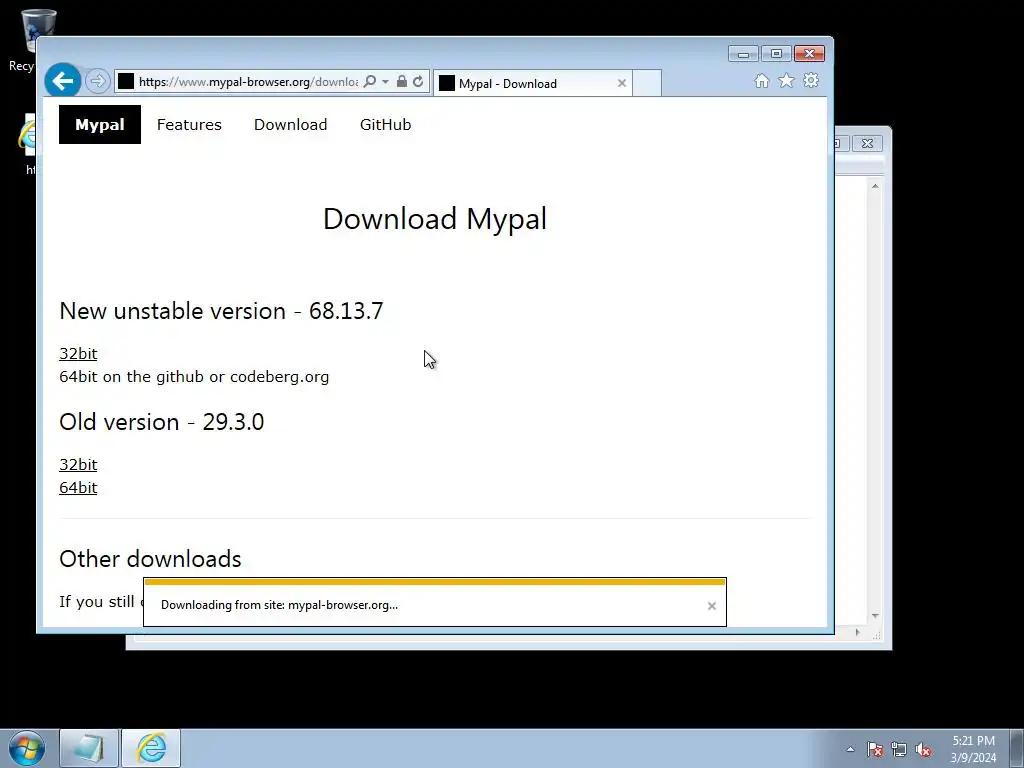1024x768 pixels.
Task: Click 'Old version - 29.3.0' heading
Action: 162,422
